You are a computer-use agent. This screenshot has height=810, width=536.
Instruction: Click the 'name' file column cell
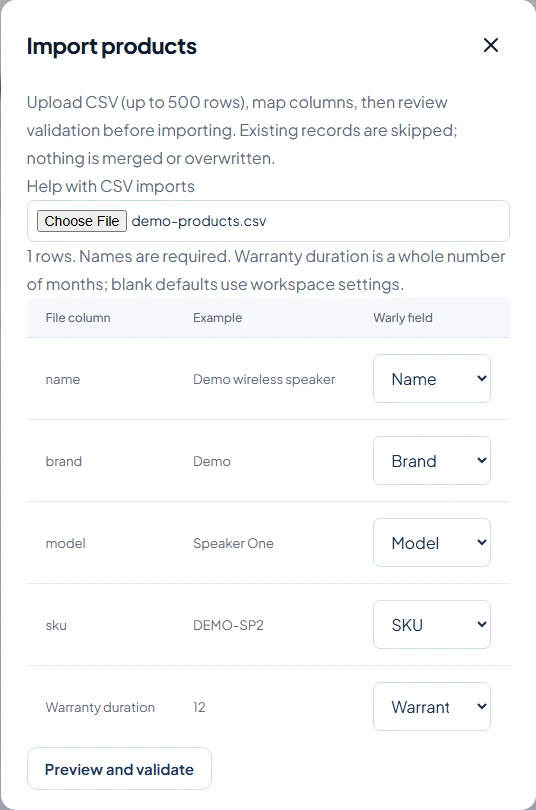[x=62, y=380]
